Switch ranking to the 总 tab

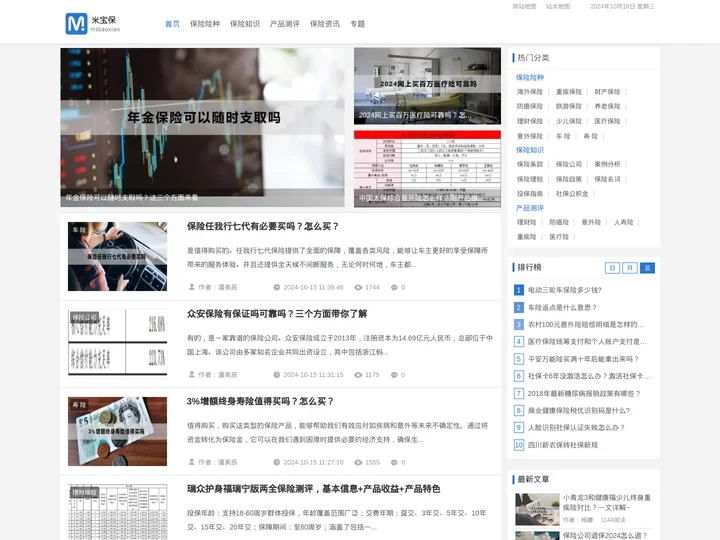pyautogui.click(x=647, y=268)
